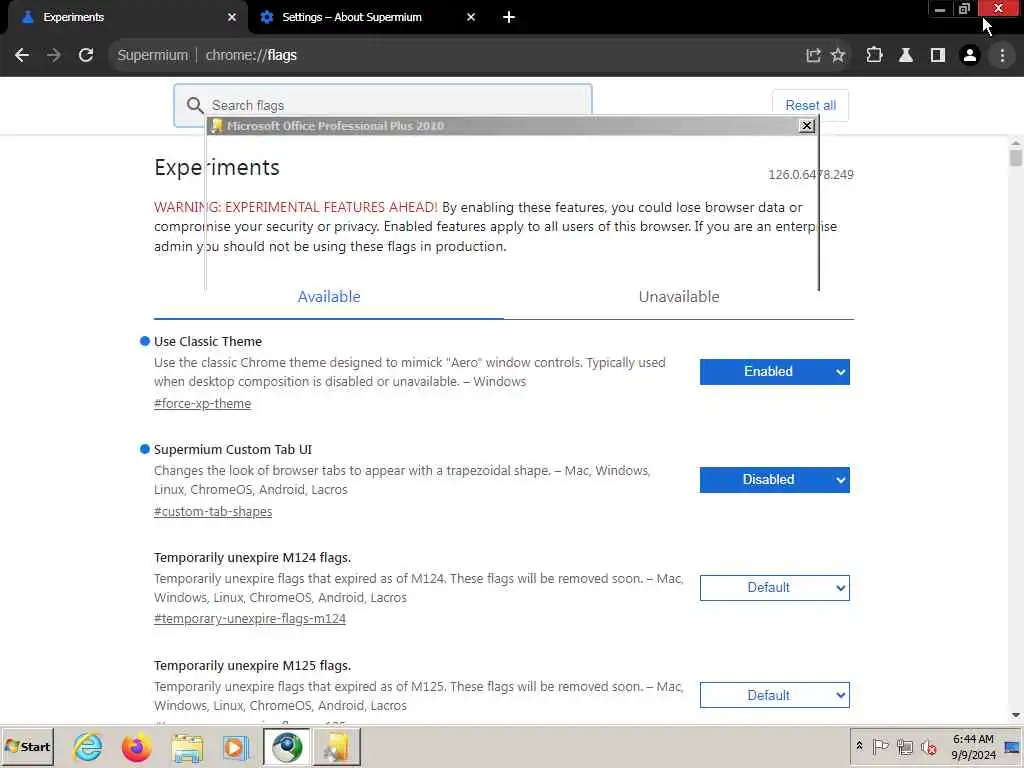Follow the #custom-tab-shapes link
The width and height of the screenshot is (1024, 768).
pos(213,511)
